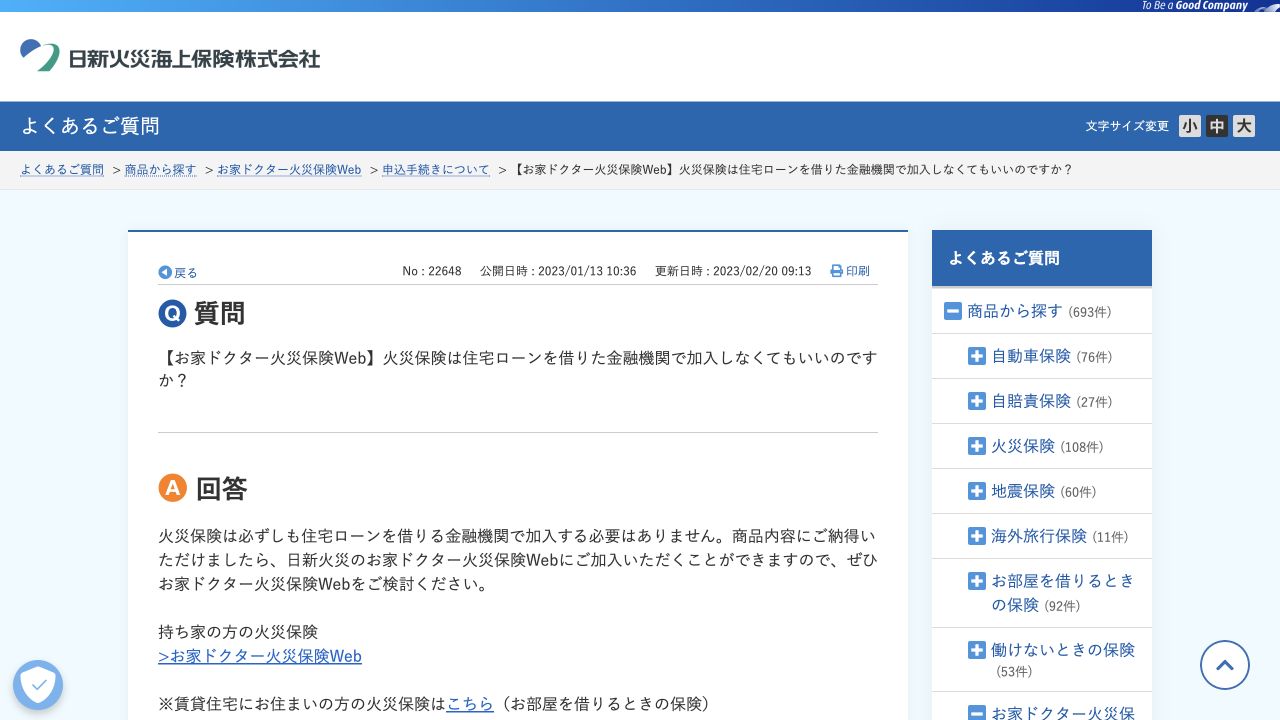Open the >お家ドクター火災保険Web answer link
Viewport: 1280px width, 720px height.
pos(260,656)
